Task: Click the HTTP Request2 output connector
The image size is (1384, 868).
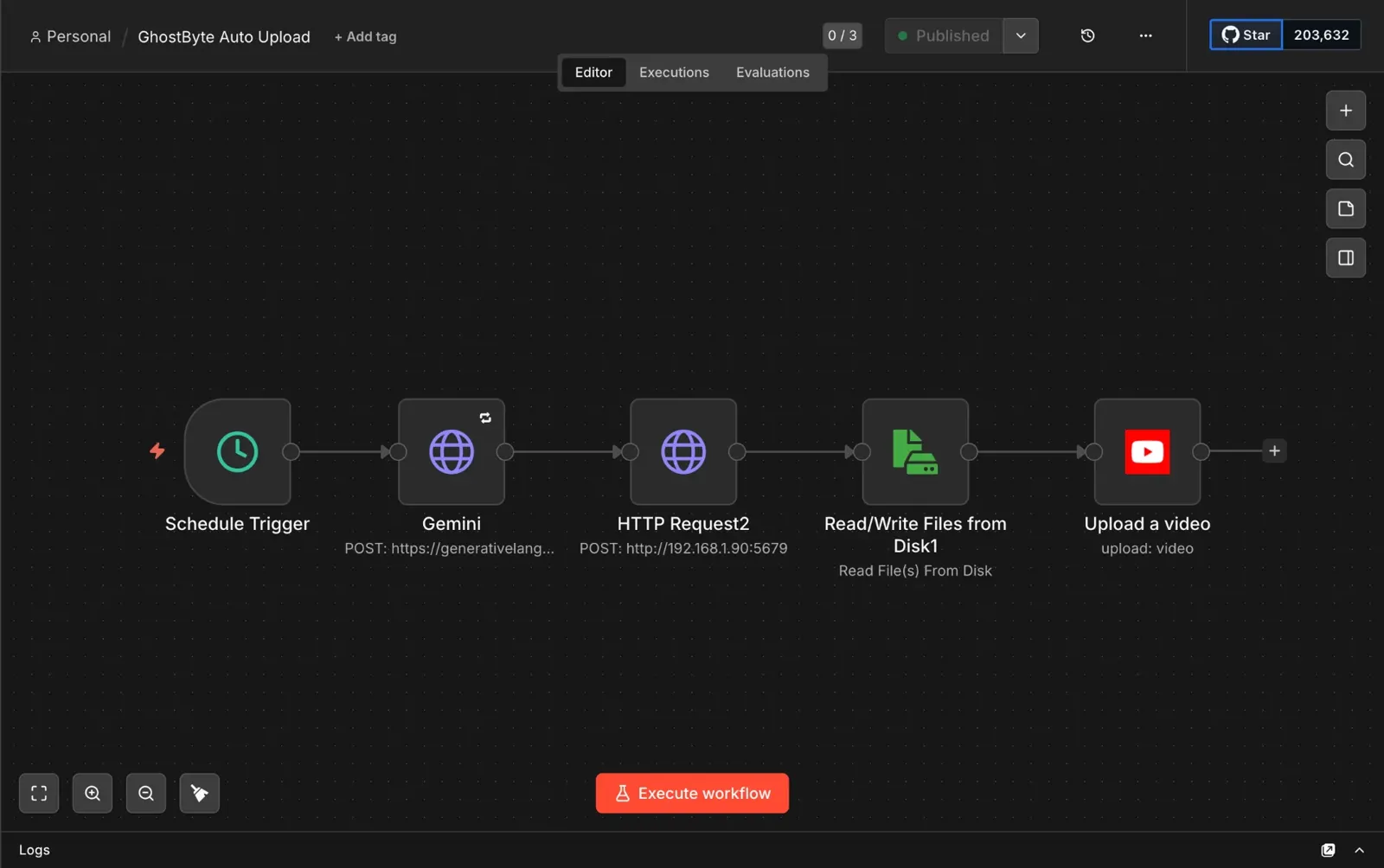Action: coord(737,451)
